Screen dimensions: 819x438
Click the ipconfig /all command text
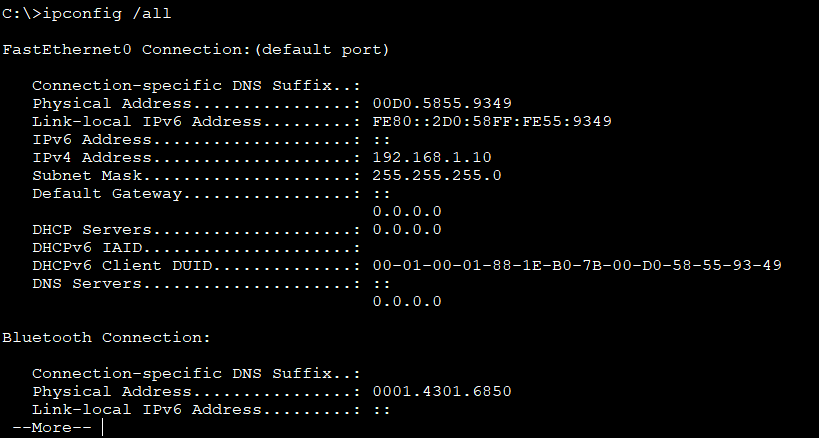[x=107, y=14]
